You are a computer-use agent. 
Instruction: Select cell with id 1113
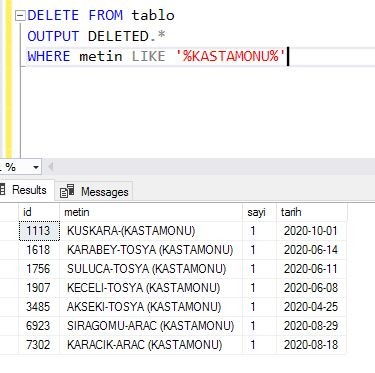(x=39, y=231)
